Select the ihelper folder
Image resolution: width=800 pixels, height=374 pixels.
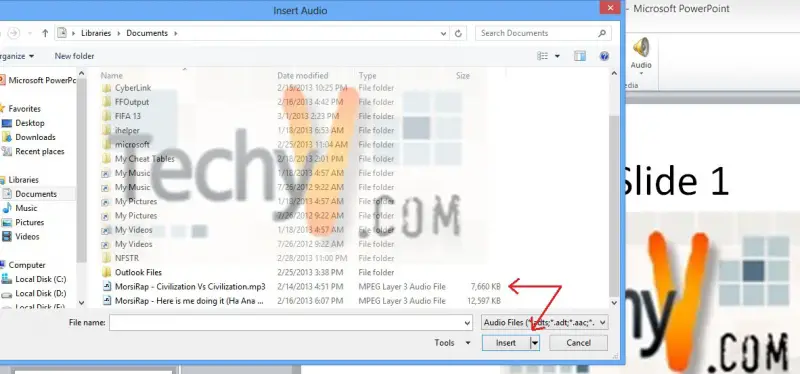coord(127,131)
